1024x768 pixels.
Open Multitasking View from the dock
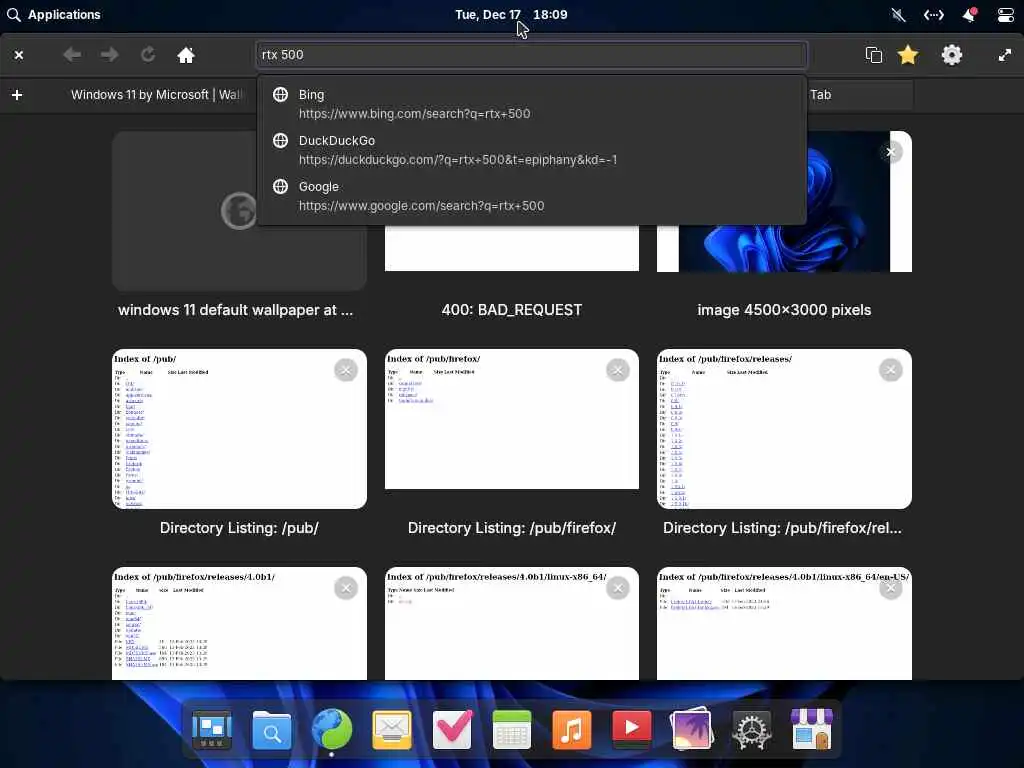[x=212, y=729]
